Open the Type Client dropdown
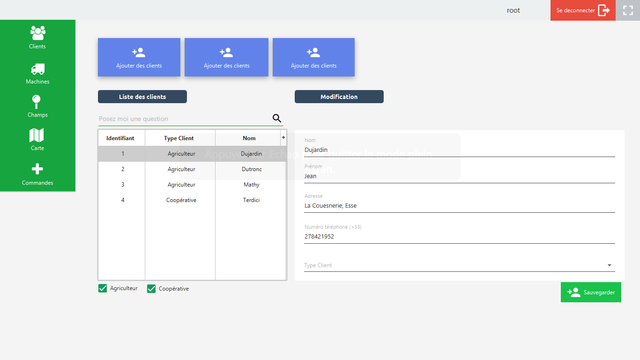Image resolution: width=640 pixels, height=360 pixels. [459, 265]
